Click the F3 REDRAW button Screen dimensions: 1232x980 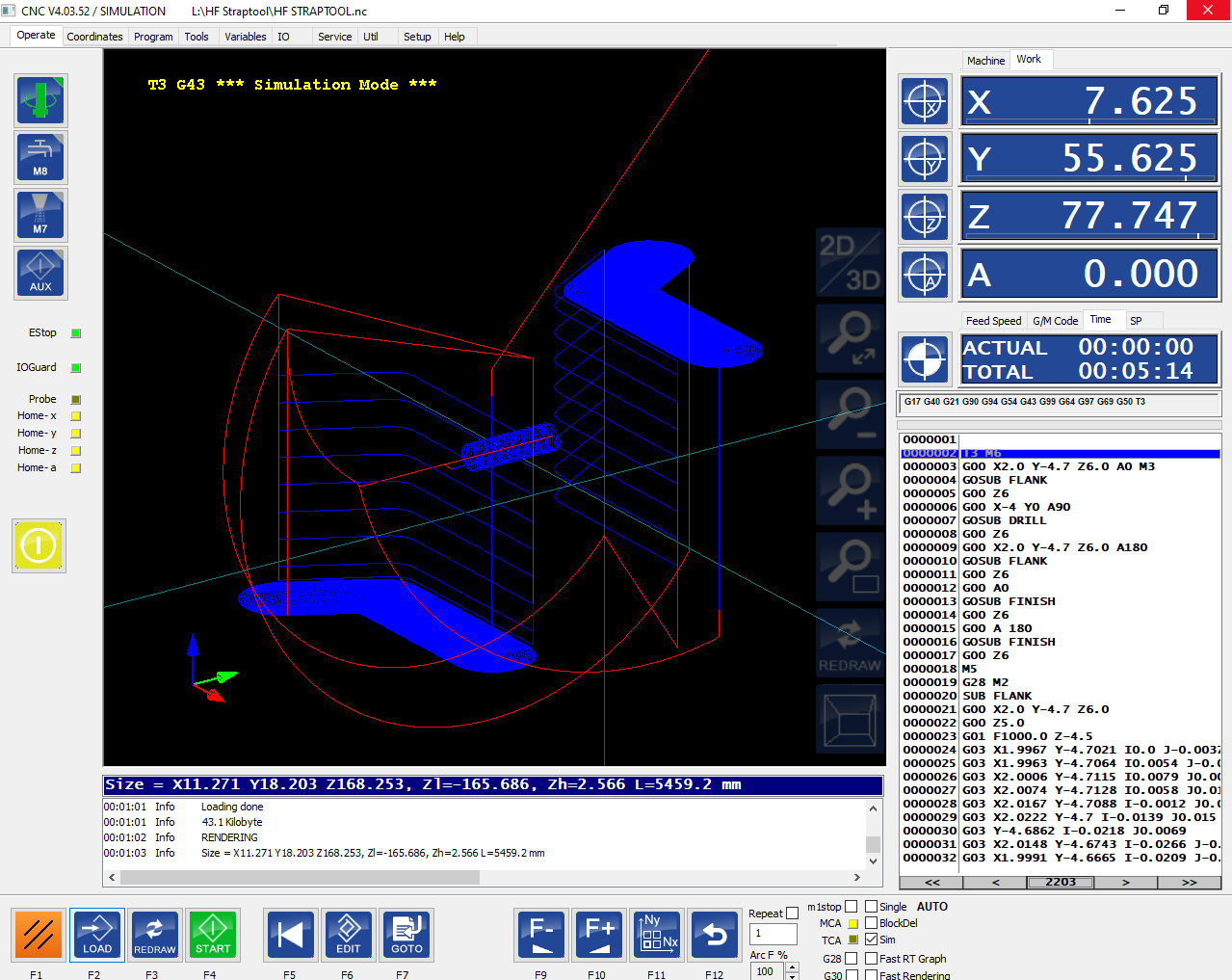tap(154, 935)
